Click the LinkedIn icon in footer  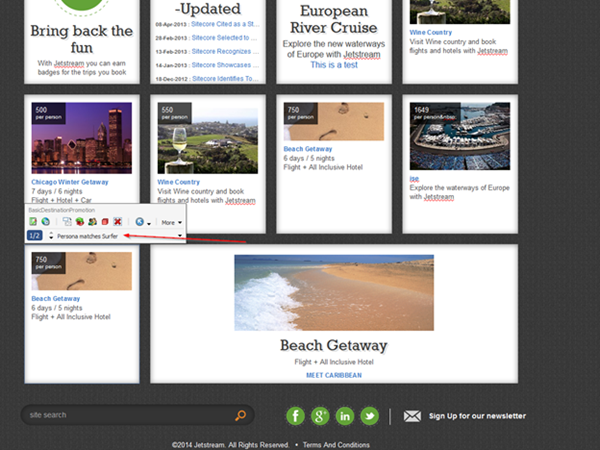345,416
